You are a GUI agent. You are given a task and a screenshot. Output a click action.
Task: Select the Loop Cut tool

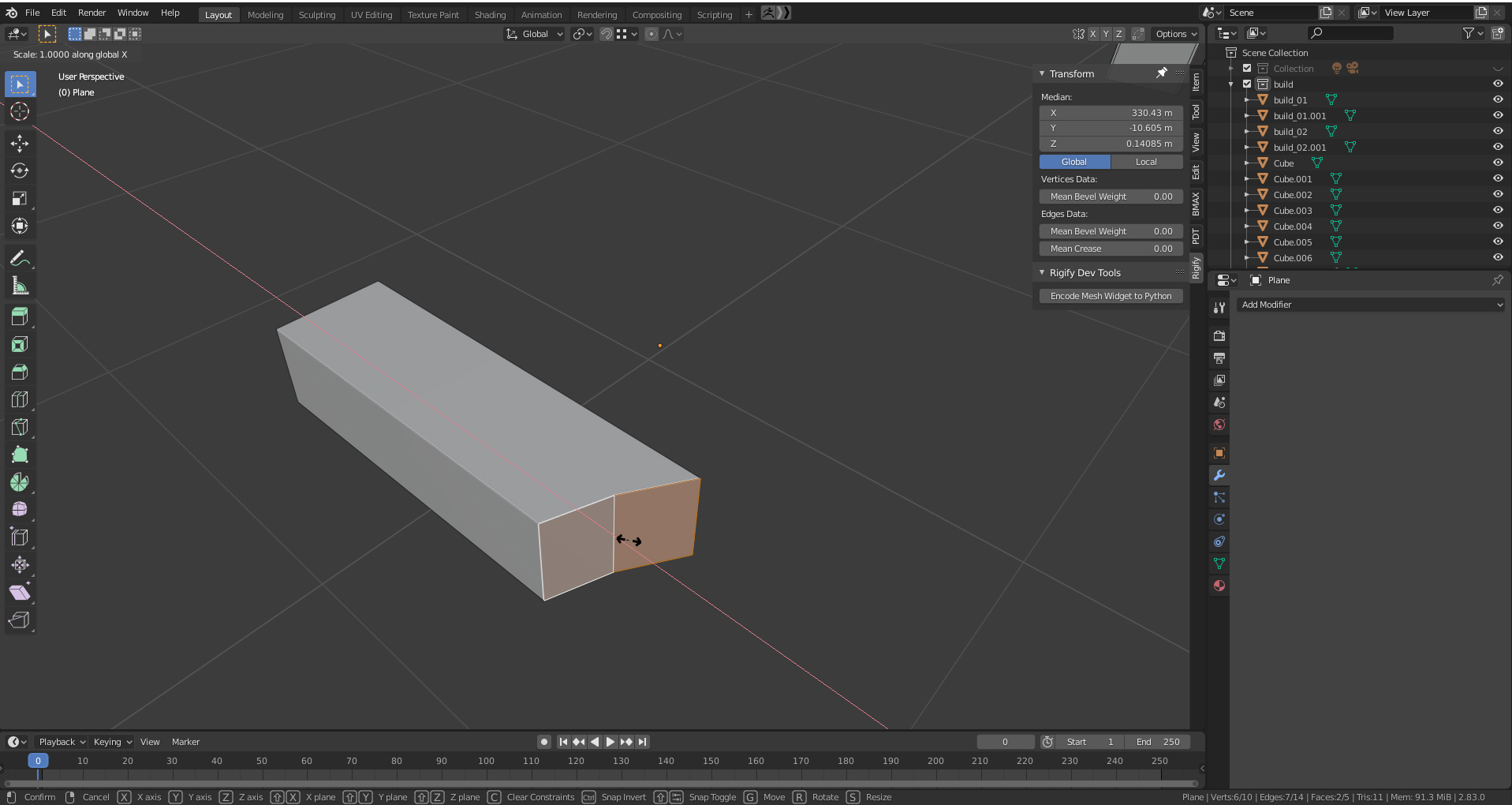click(x=20, y=399)
